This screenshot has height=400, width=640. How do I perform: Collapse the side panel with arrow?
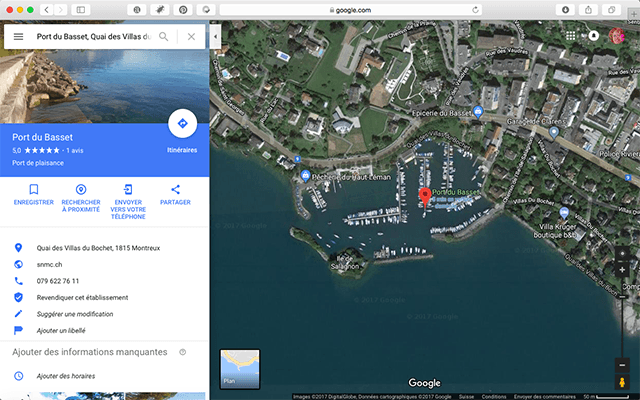(217, 37)
